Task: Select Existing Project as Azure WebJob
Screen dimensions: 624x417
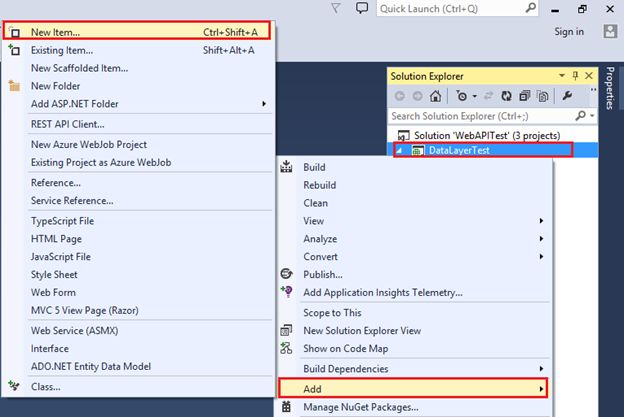Action: point(137,162)
